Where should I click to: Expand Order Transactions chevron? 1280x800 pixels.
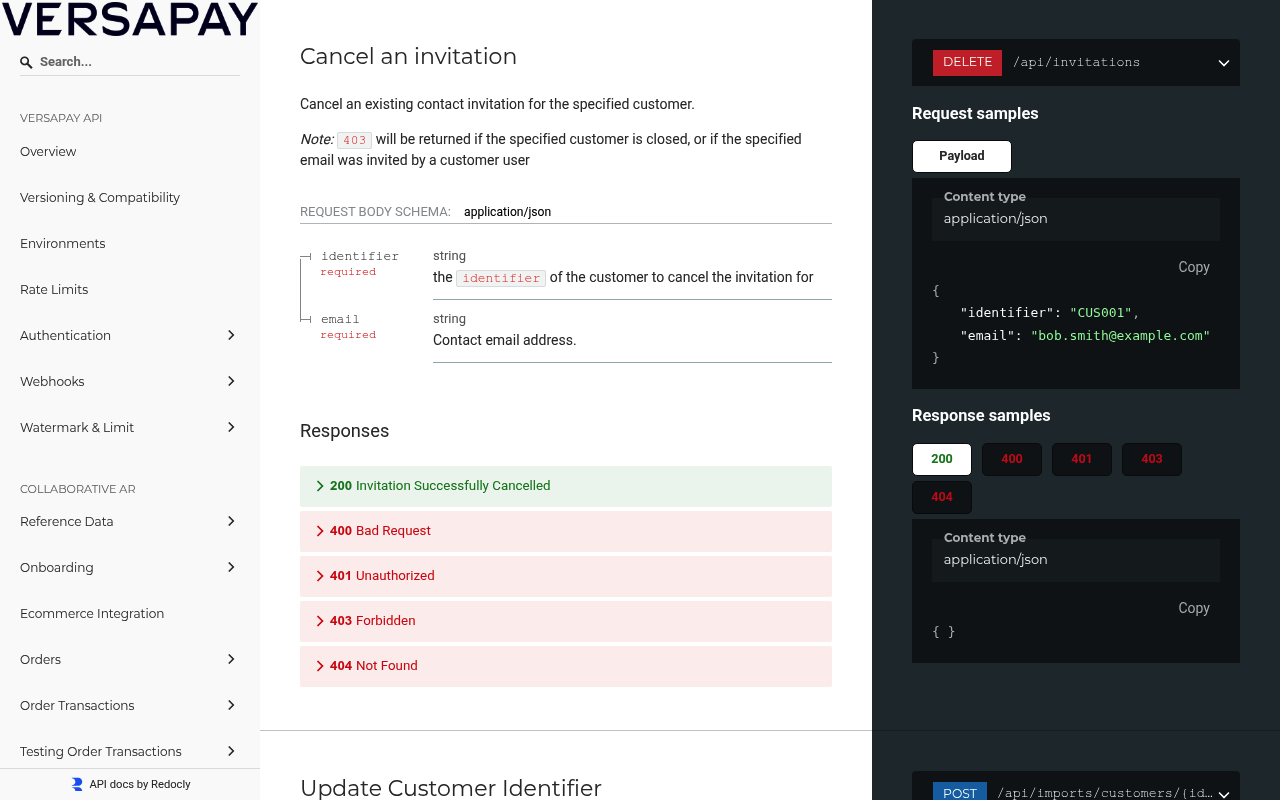click(231, 705)
